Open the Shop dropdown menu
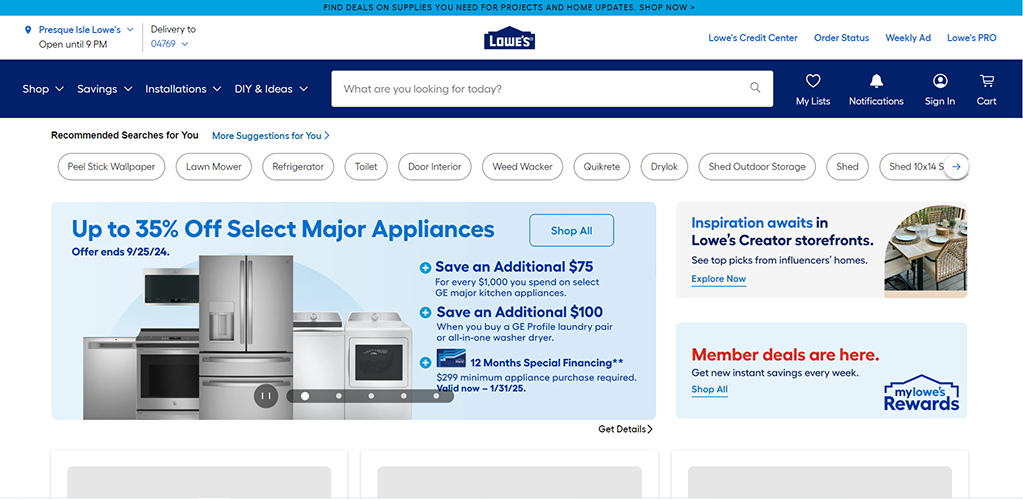The image size is (1023, 500). 42,89
